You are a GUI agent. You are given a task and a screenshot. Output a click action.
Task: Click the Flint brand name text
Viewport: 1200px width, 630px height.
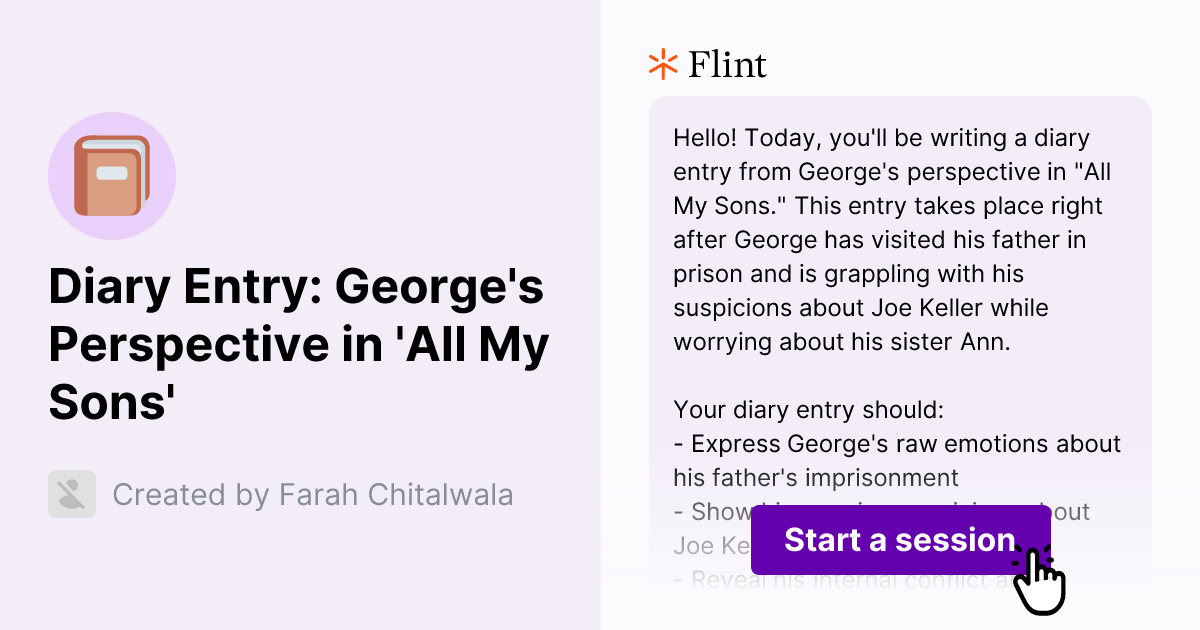point(727,64)
